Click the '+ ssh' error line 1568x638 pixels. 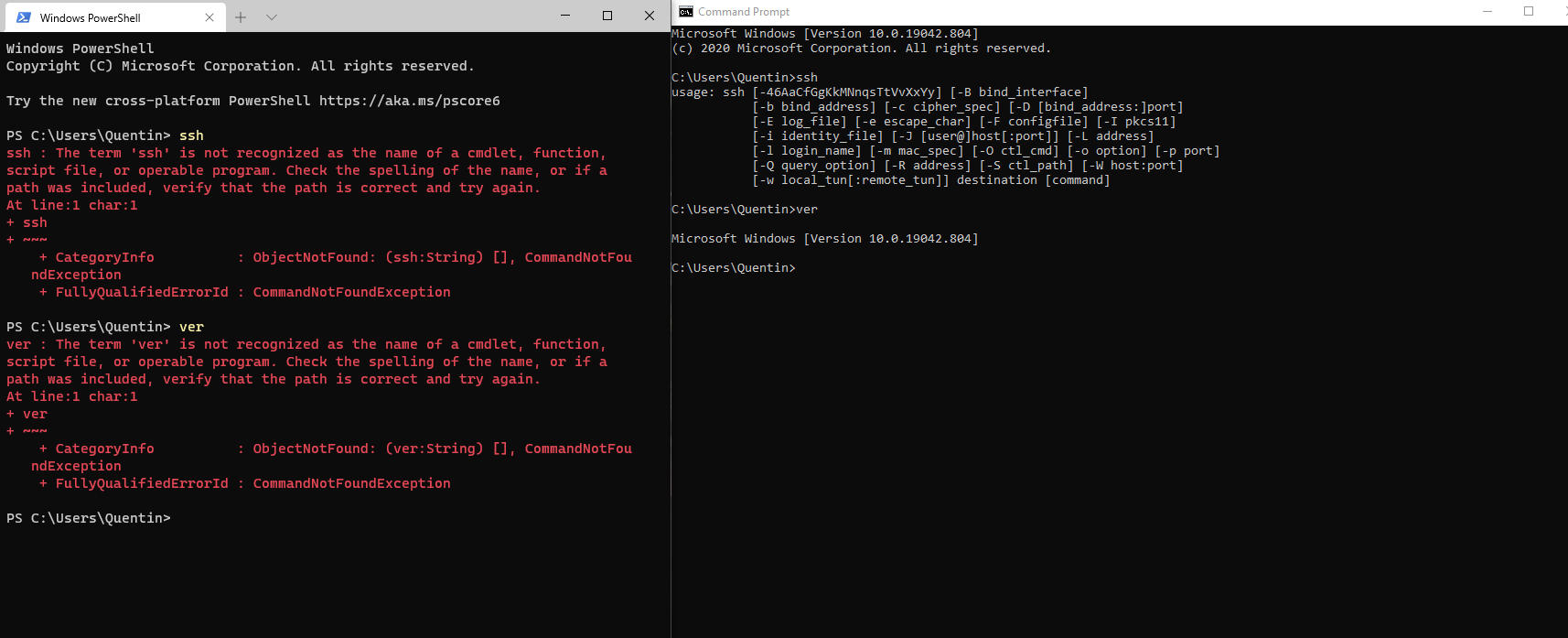(x=27, y=222)
